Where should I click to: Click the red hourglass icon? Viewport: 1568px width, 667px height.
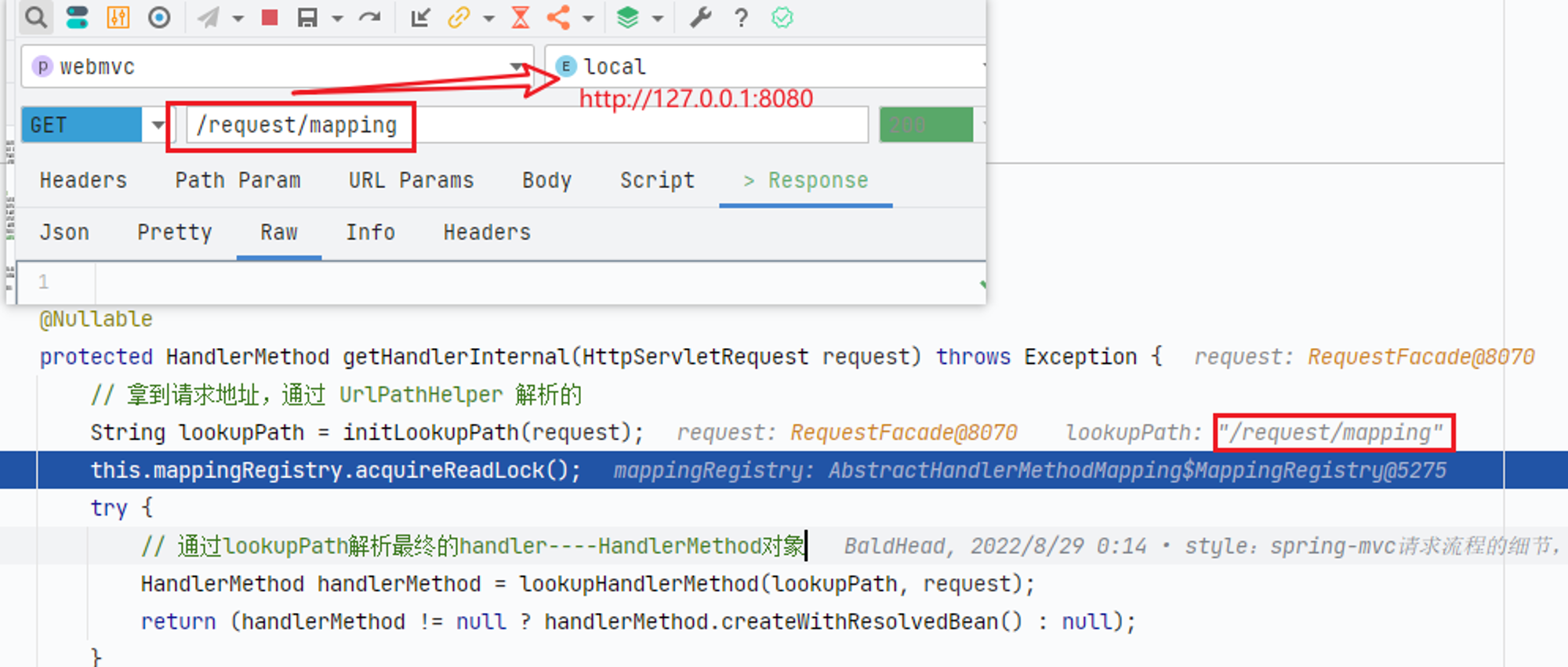pos(521,17)
